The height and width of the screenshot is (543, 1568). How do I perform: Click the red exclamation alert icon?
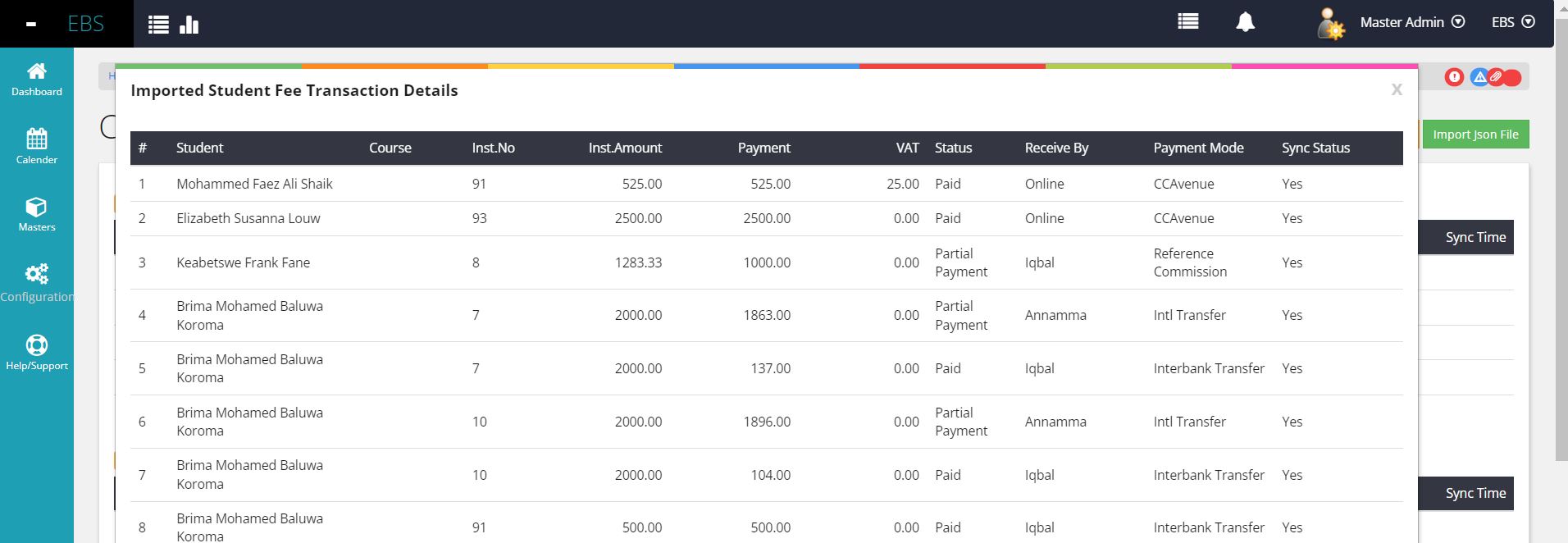(1454, 77)
